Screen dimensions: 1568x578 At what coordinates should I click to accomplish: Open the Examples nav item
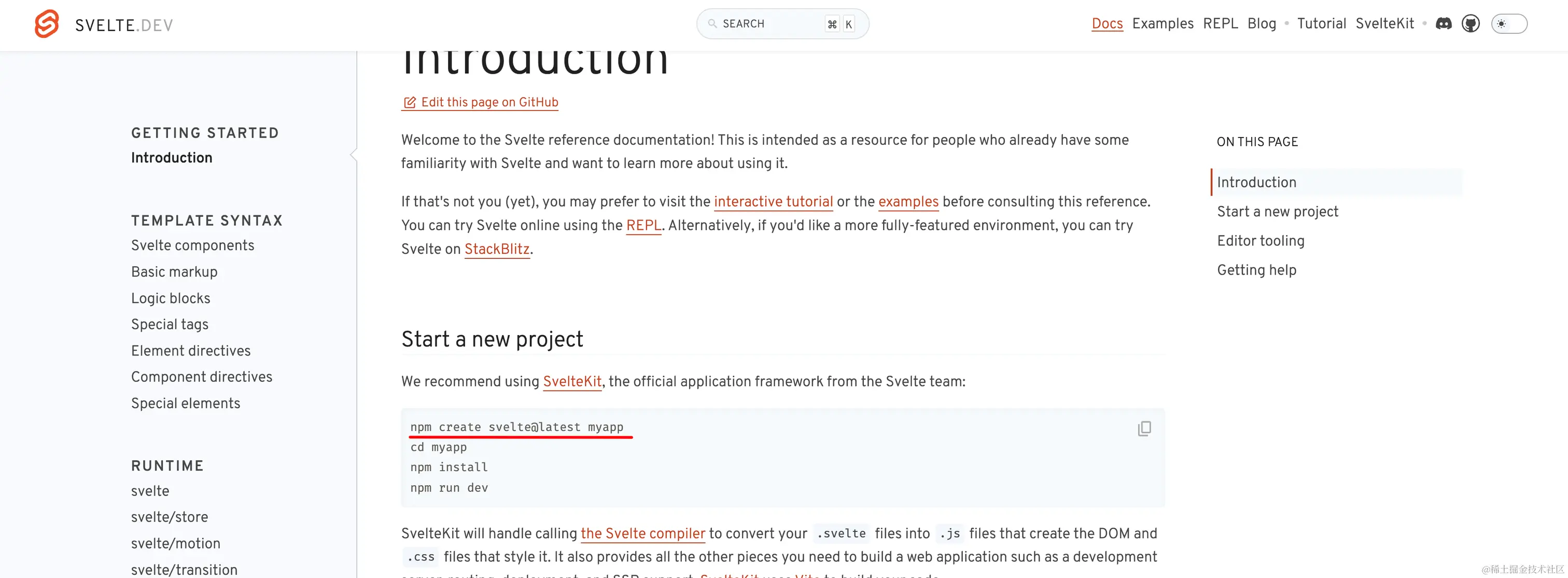(x=1163, y=24)
